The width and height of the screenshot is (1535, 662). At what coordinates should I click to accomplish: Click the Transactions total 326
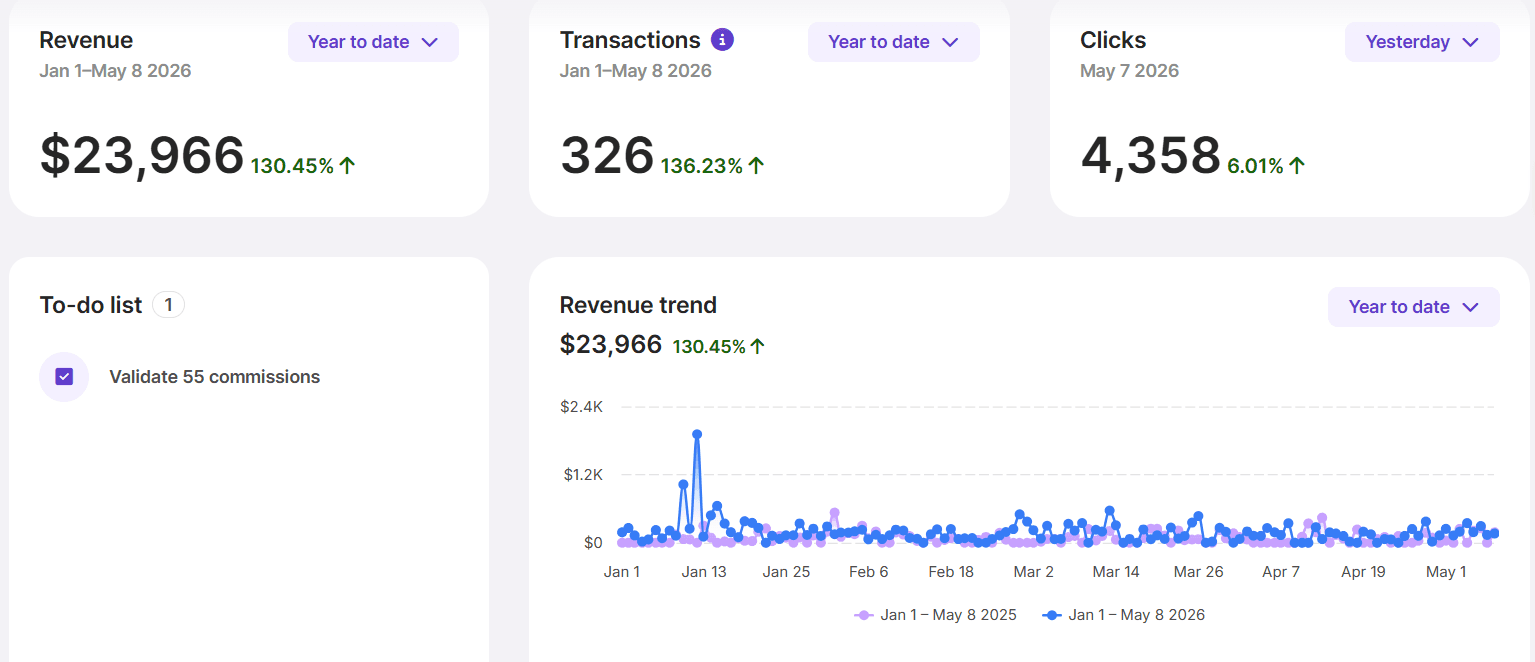(607, 155)
